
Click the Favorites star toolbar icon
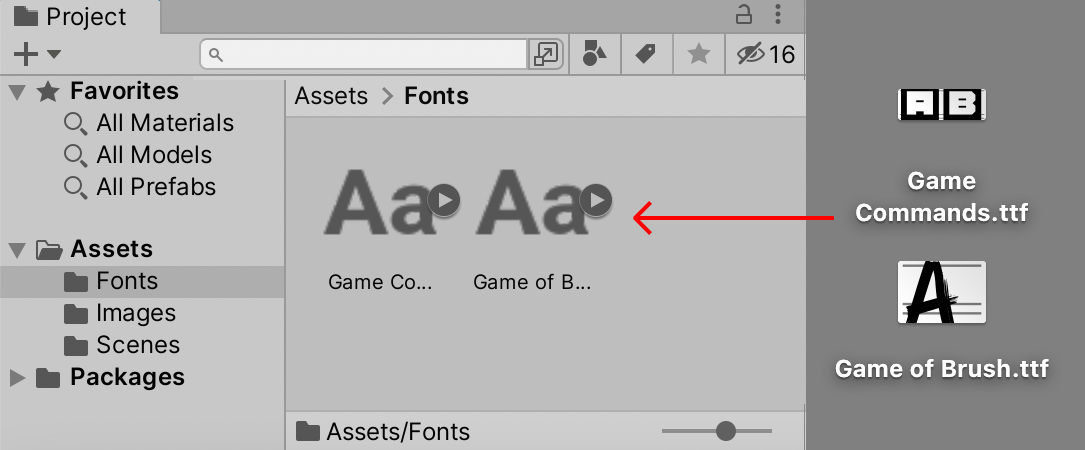coord(699,54)
